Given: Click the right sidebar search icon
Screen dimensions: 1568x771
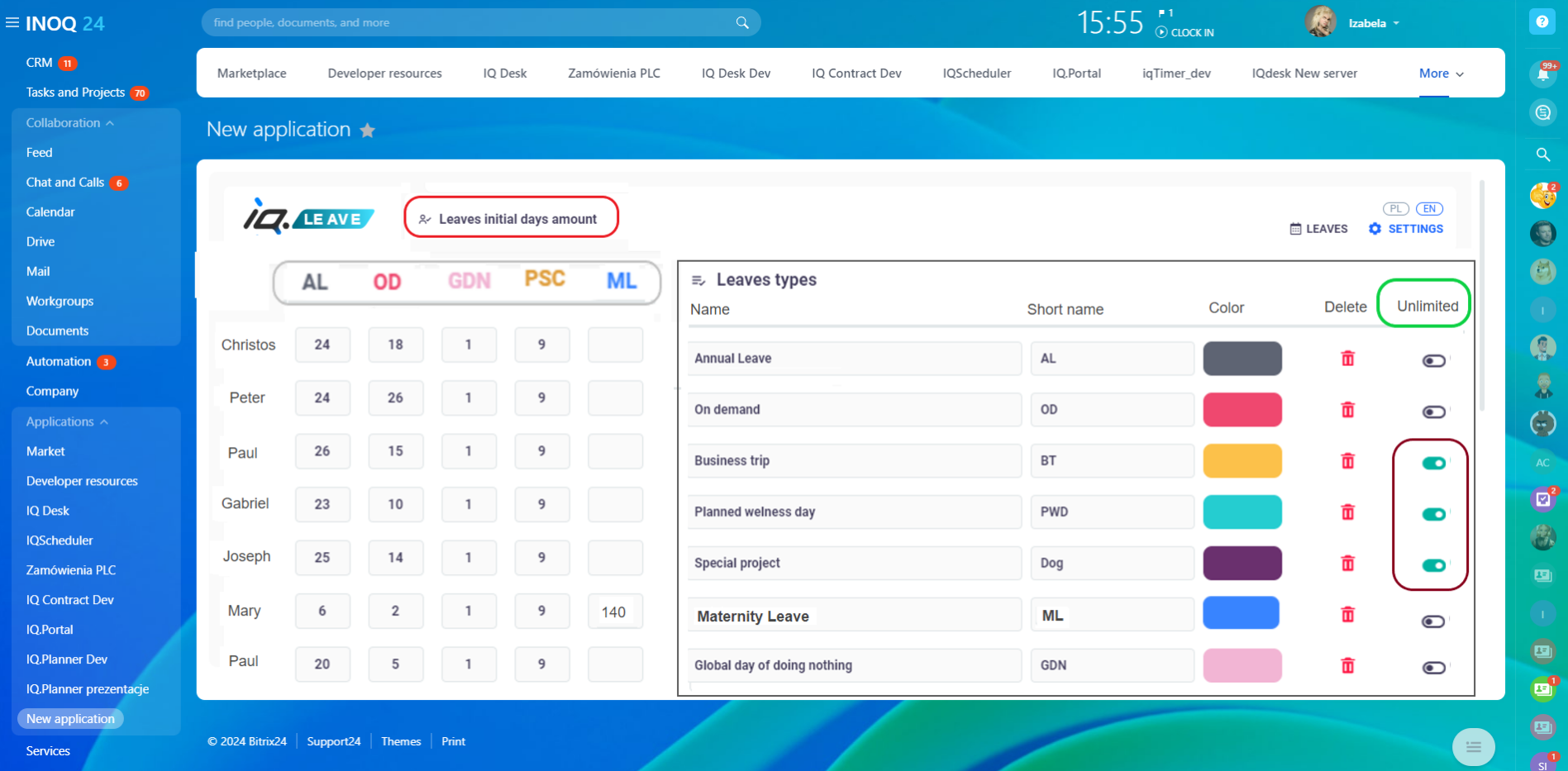Looking at the screenshot, I should click(1542, 155).
